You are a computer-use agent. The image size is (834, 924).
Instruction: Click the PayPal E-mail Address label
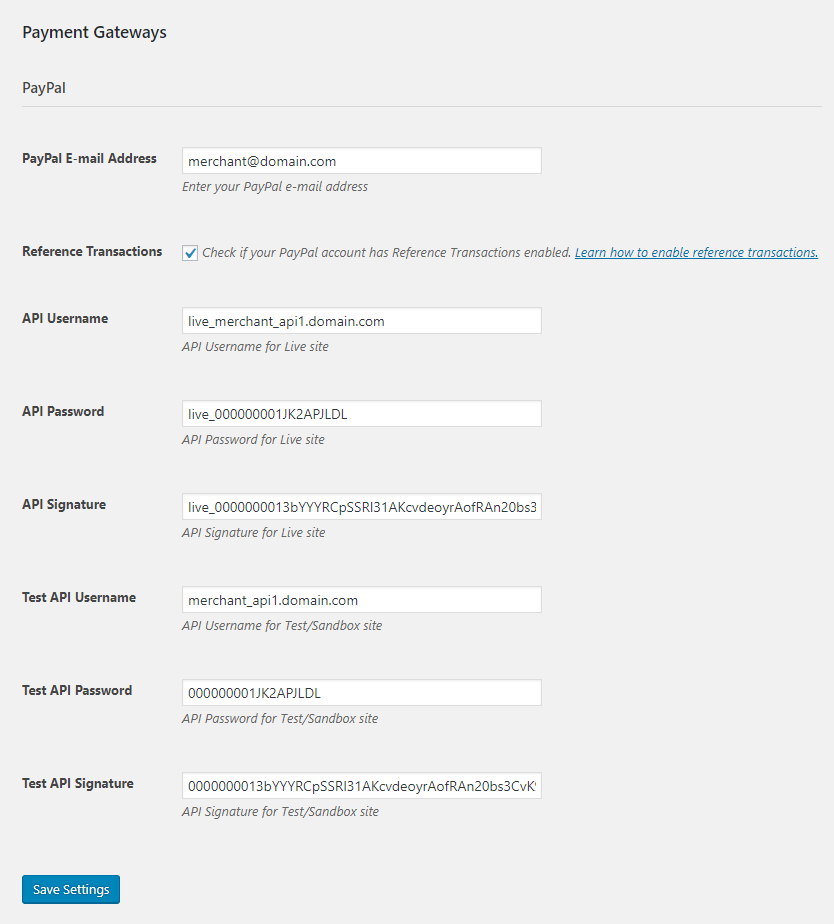(90, 159)
